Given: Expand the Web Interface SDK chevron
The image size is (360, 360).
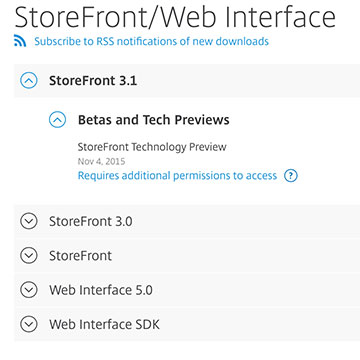Looking at the screenshot, I should 29,324.
